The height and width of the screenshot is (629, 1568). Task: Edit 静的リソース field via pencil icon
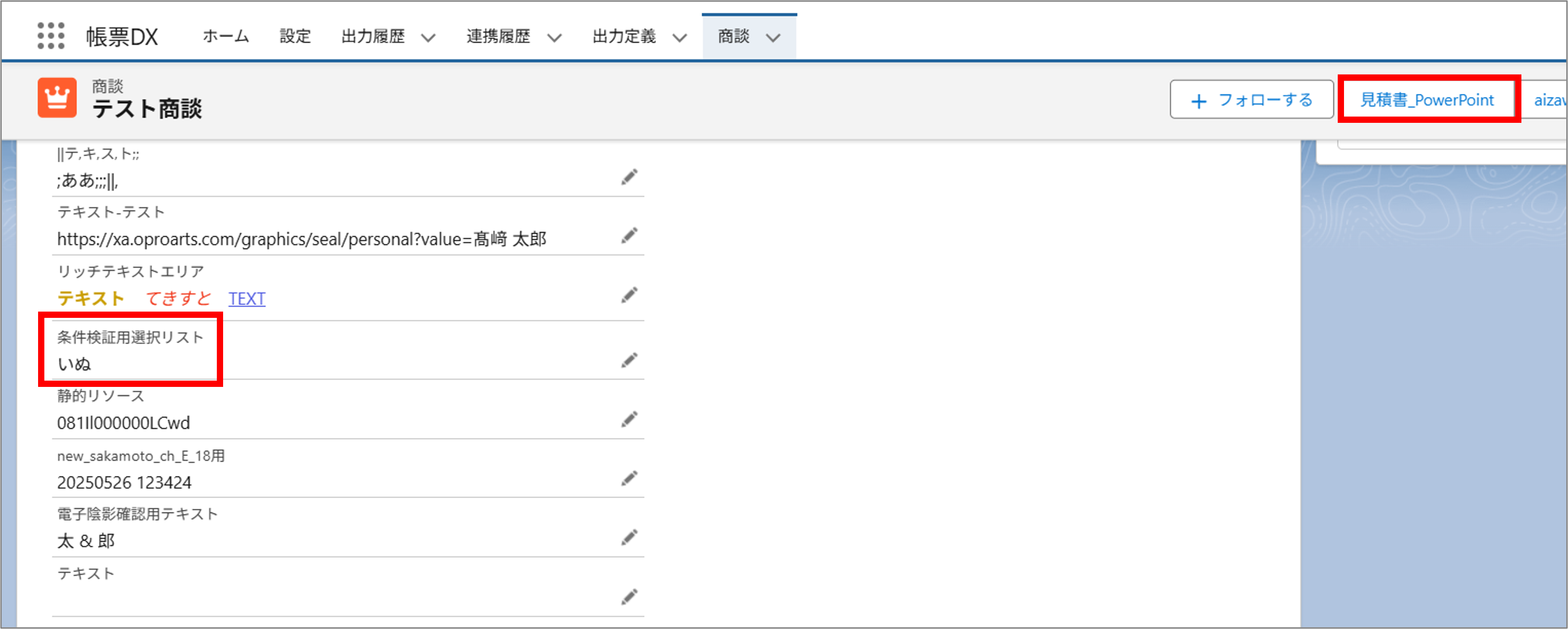tap(629, 420)
